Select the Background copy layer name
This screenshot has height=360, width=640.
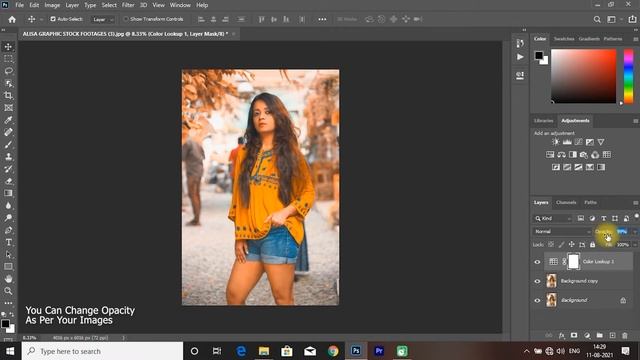(x=579, y=281)
